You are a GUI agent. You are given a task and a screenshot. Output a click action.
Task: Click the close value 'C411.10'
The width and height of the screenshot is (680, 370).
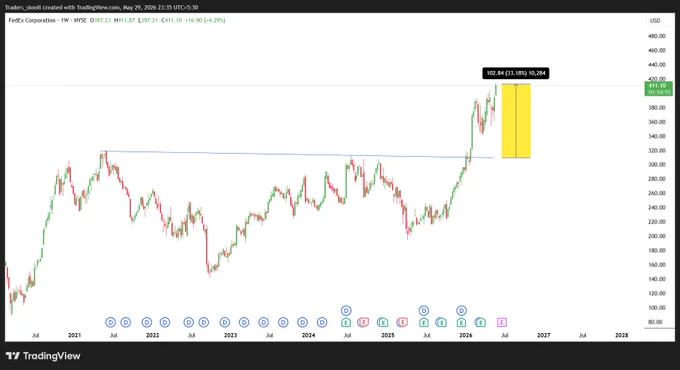[172, 20]
